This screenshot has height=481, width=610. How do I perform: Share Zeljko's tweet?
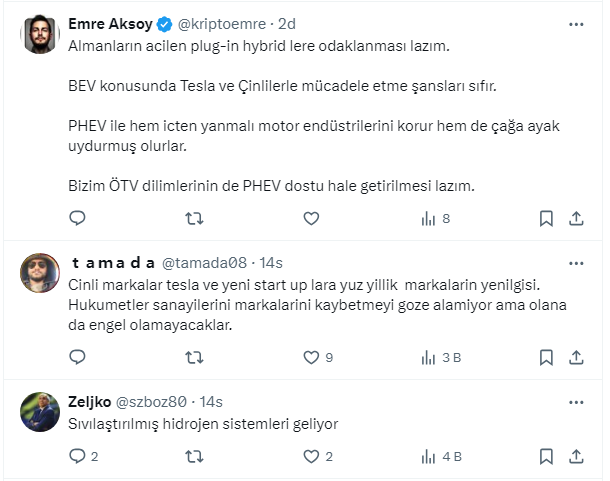(x=577, y=457)
